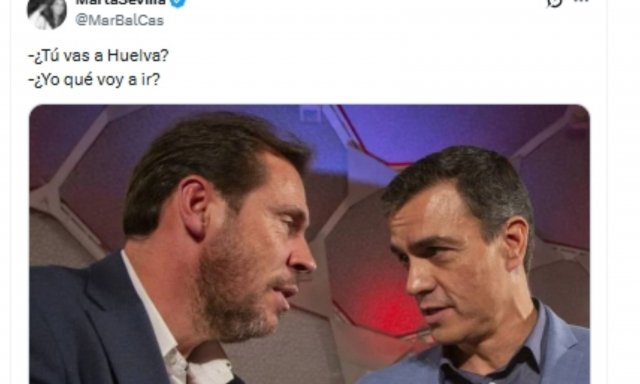Click the line '-¿Yo qué voy a ir?'
Image resolution: width=640 pixels, height=384 pixels.
[x=94, y=80]
